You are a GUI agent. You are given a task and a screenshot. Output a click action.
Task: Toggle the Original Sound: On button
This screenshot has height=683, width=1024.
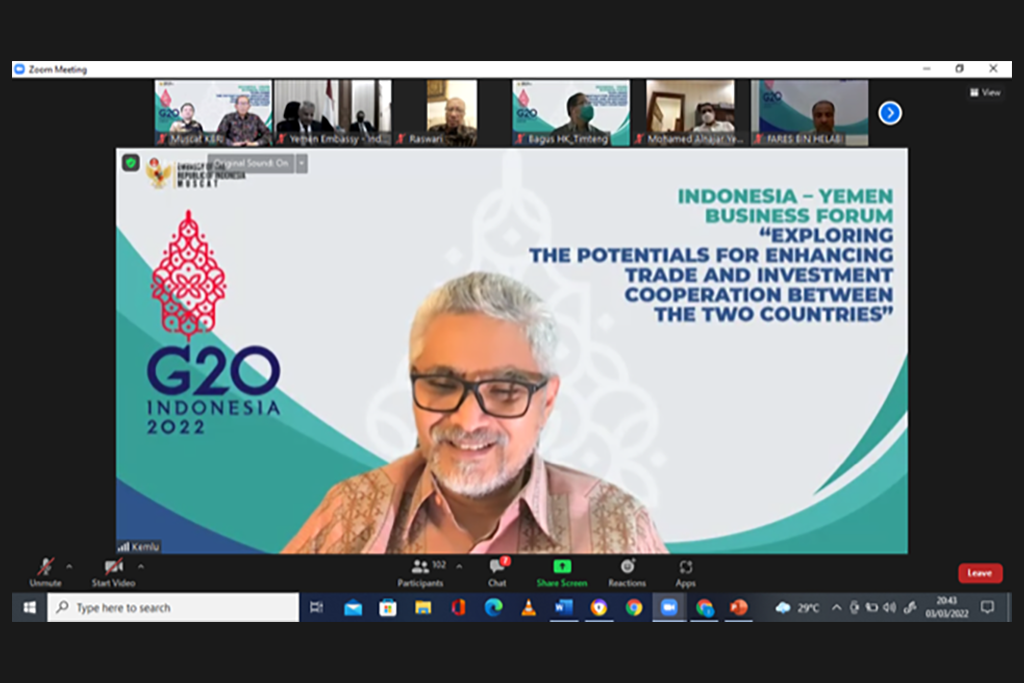(x=251, y=163)
